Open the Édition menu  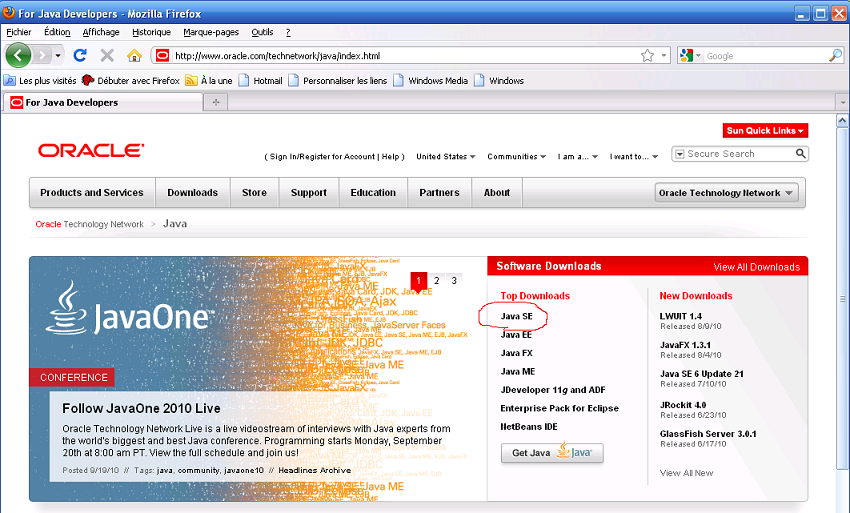click(x=57, y=32)
